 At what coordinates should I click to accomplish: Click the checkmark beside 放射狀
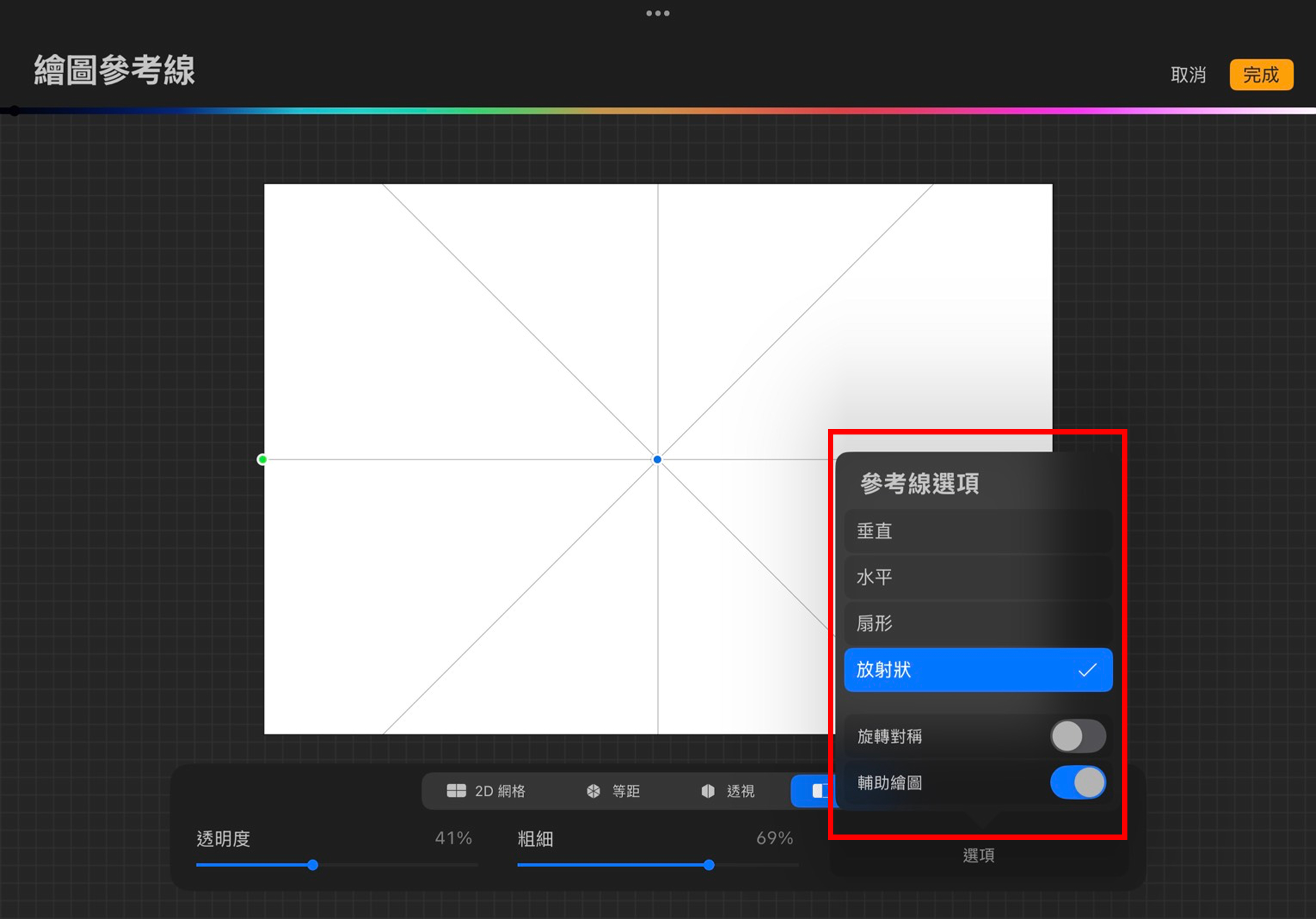[x=1087, y=669]
